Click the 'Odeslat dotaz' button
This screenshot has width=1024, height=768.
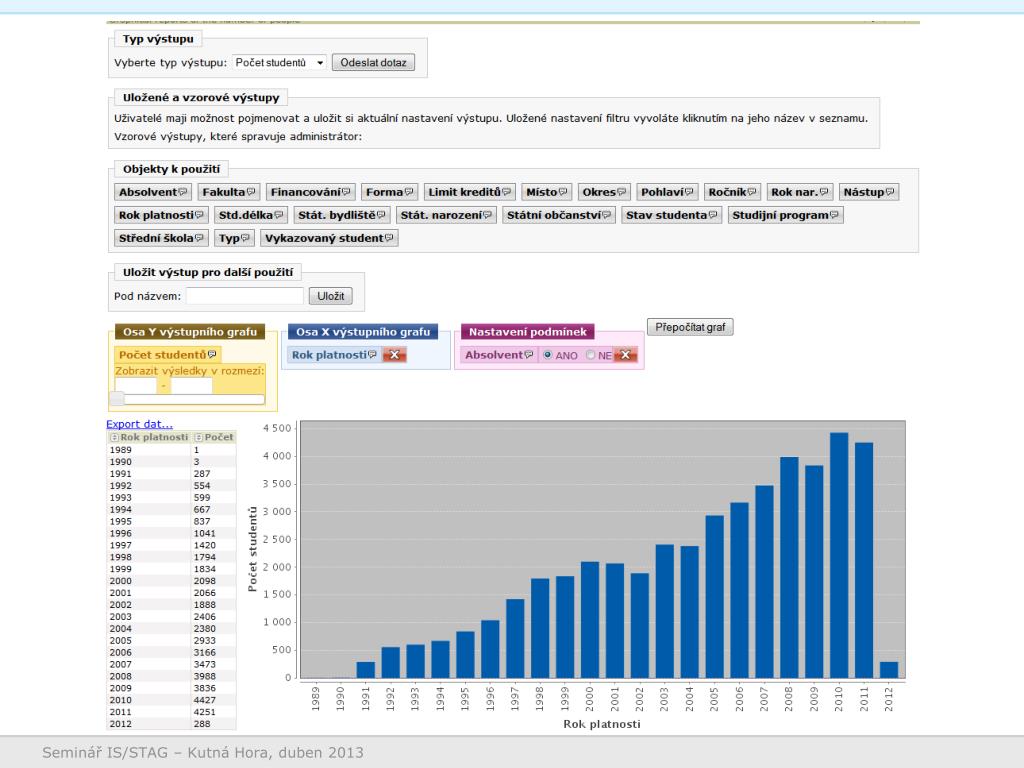click(373, 63)
